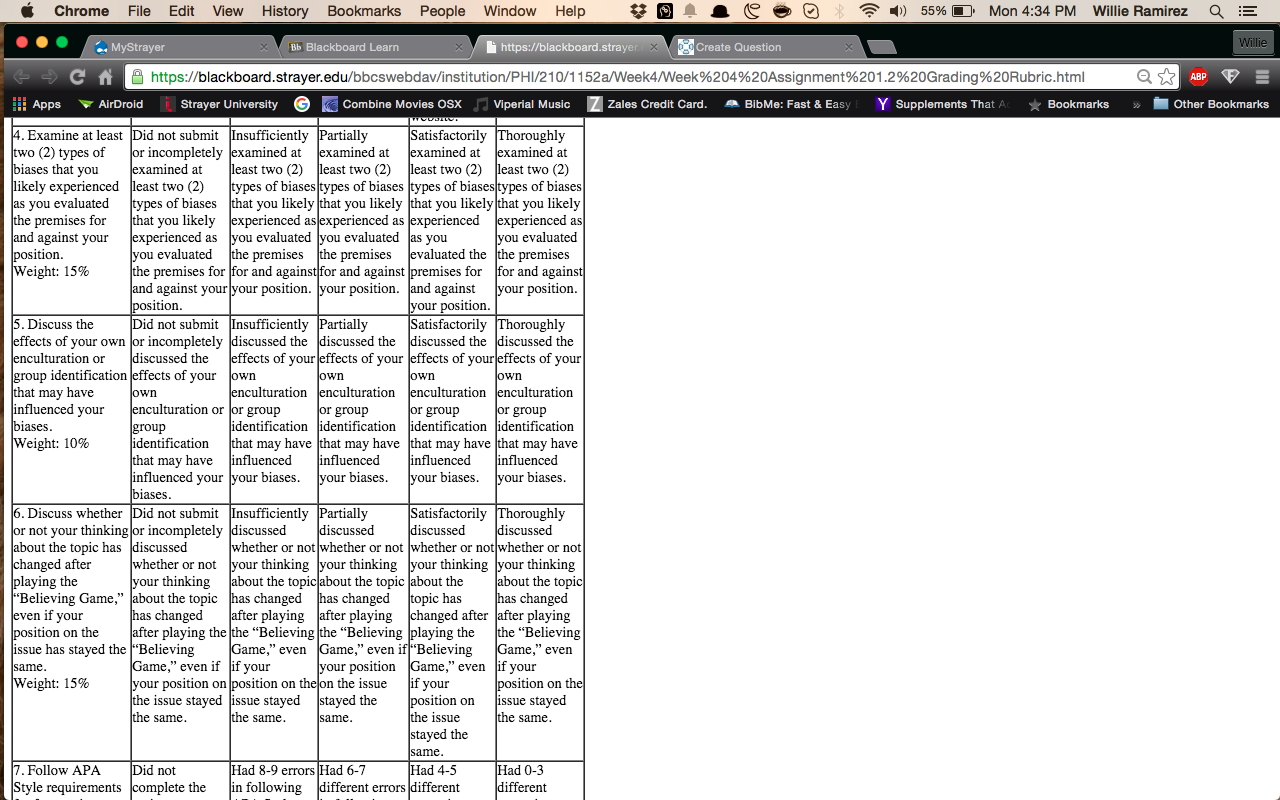Image resolution: width=1280 pixels, height=800 pixels.
Task: Close the Create Question tab
Action: 849,47
